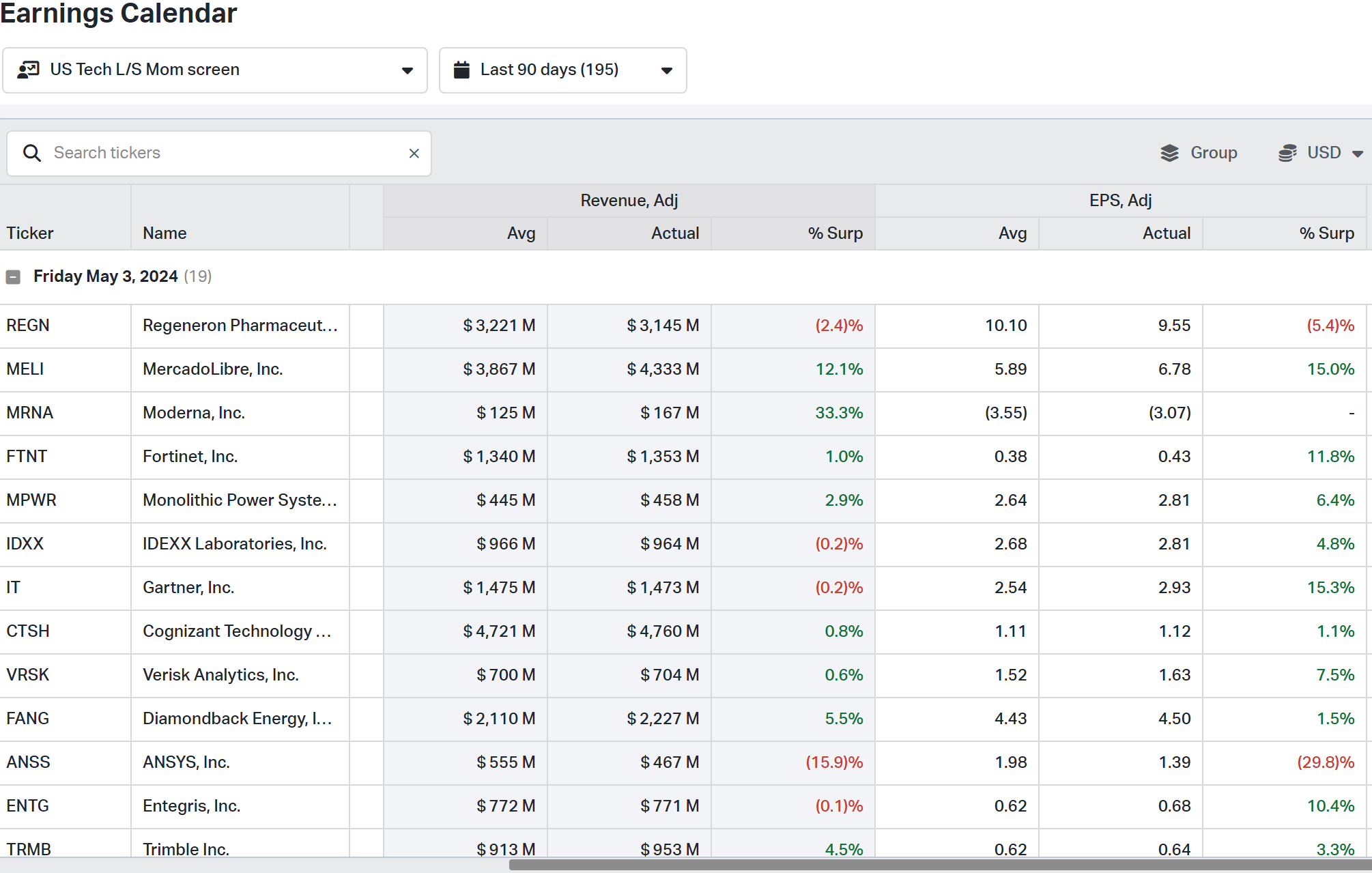Viewport: 1372px width, 873px height.
Task: Click the horizontal scrollbar thumb
Action: pos(941,865)
